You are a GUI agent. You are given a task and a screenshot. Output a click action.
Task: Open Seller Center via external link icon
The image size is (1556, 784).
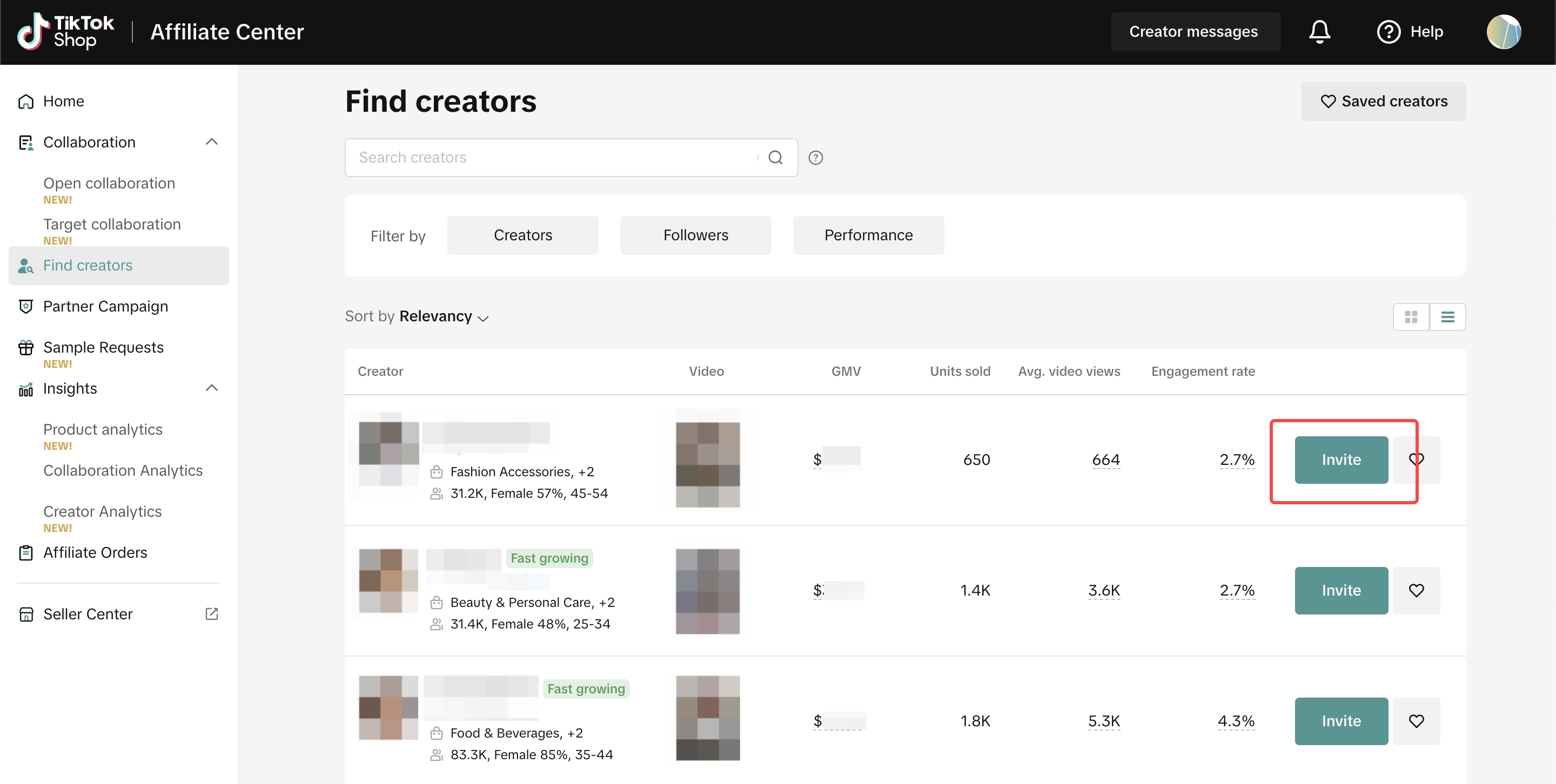211,614
